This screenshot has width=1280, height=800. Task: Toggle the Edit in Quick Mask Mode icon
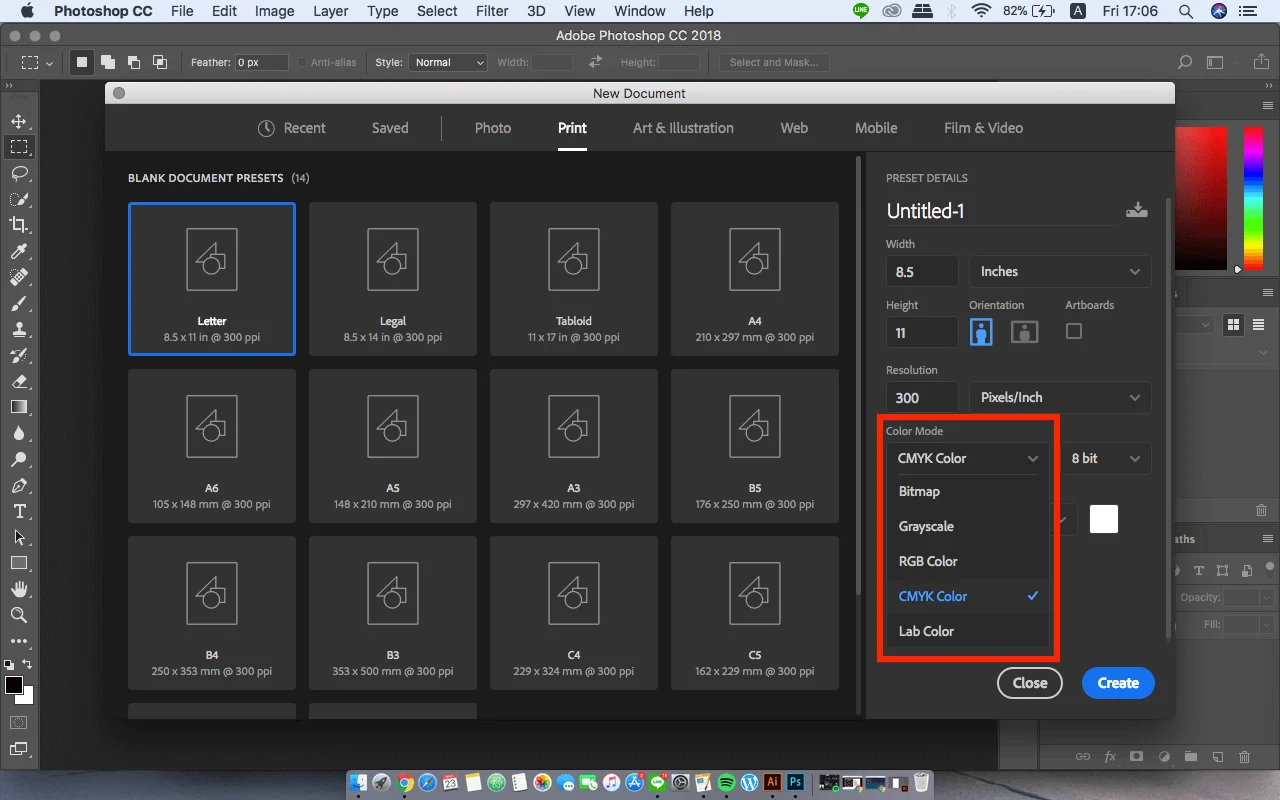(x=18, y=721)
